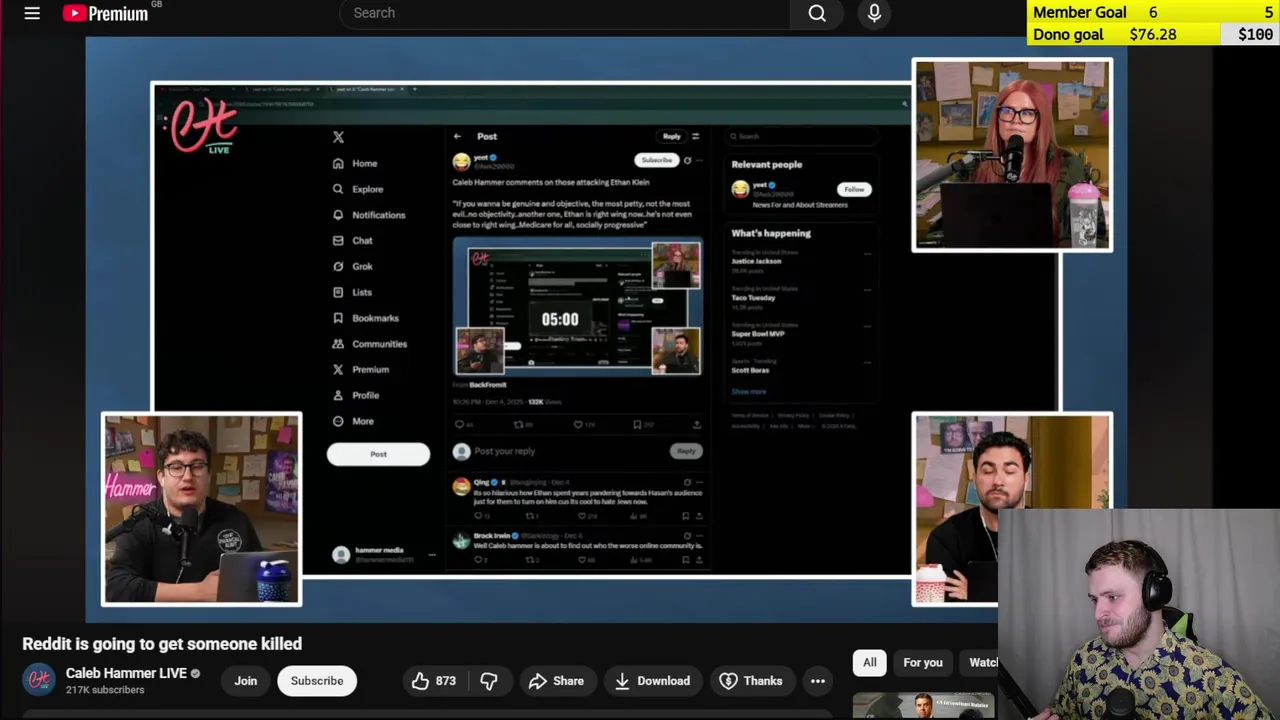The image size is (1280, 720).
Task: Open Home in the X sidebar
Action: (355, 163)
